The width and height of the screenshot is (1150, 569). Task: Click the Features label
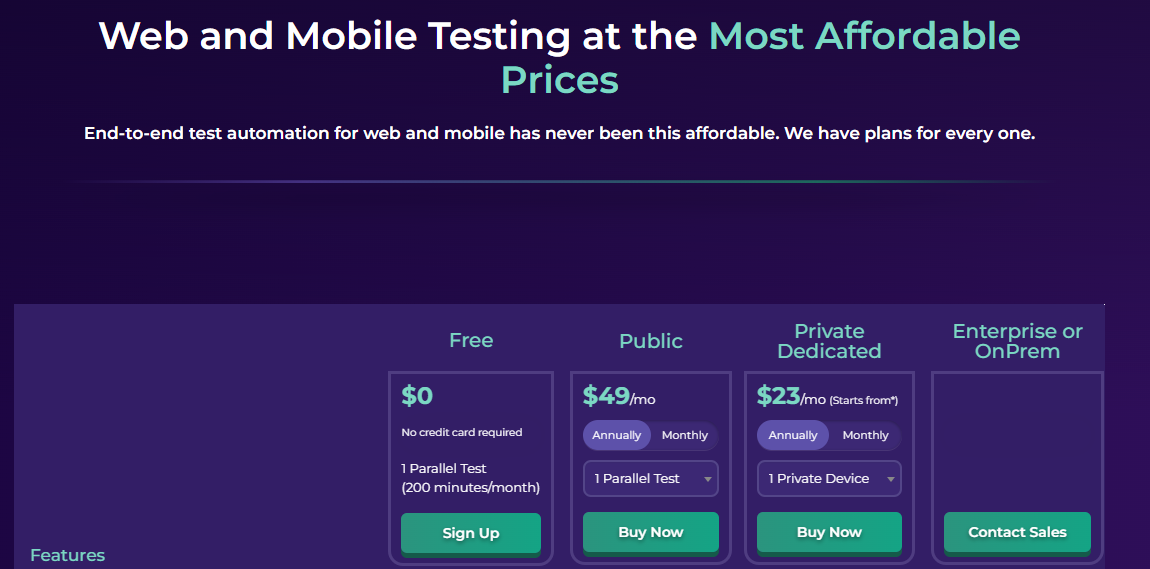click(67, 555)
